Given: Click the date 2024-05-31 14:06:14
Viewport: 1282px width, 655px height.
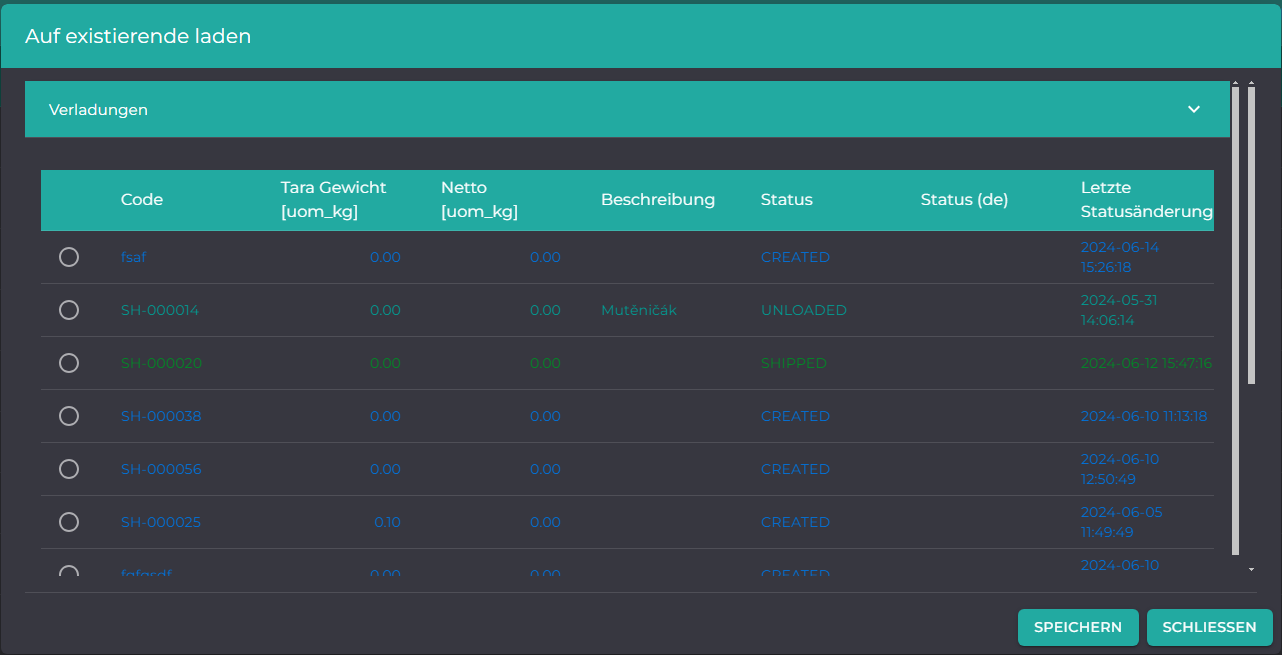Looking at the screenshot, I should 1119,310.
